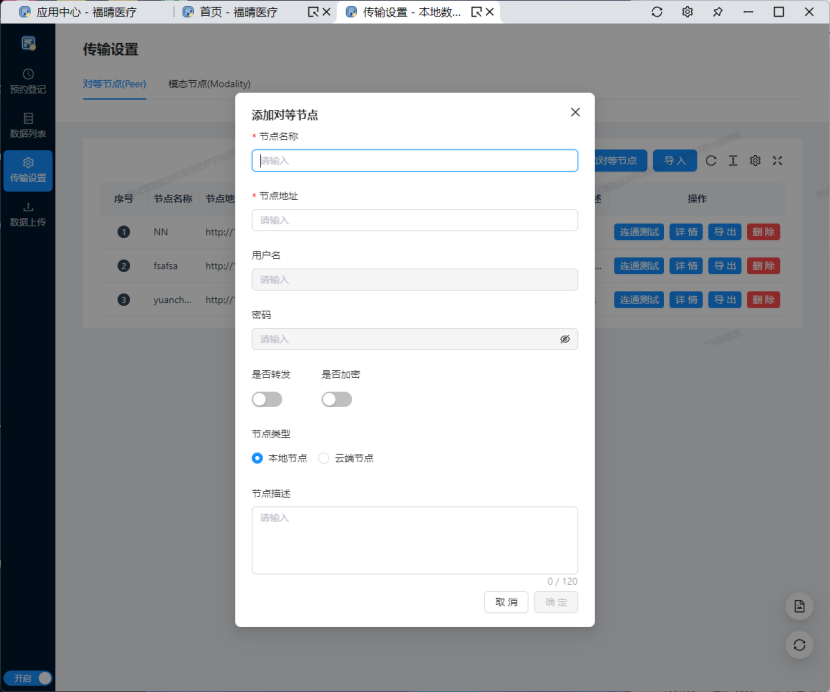The height and width of the screenshot is (692, 830).
Task: Click the 节点地址 input field
Action: pos(414,220)
